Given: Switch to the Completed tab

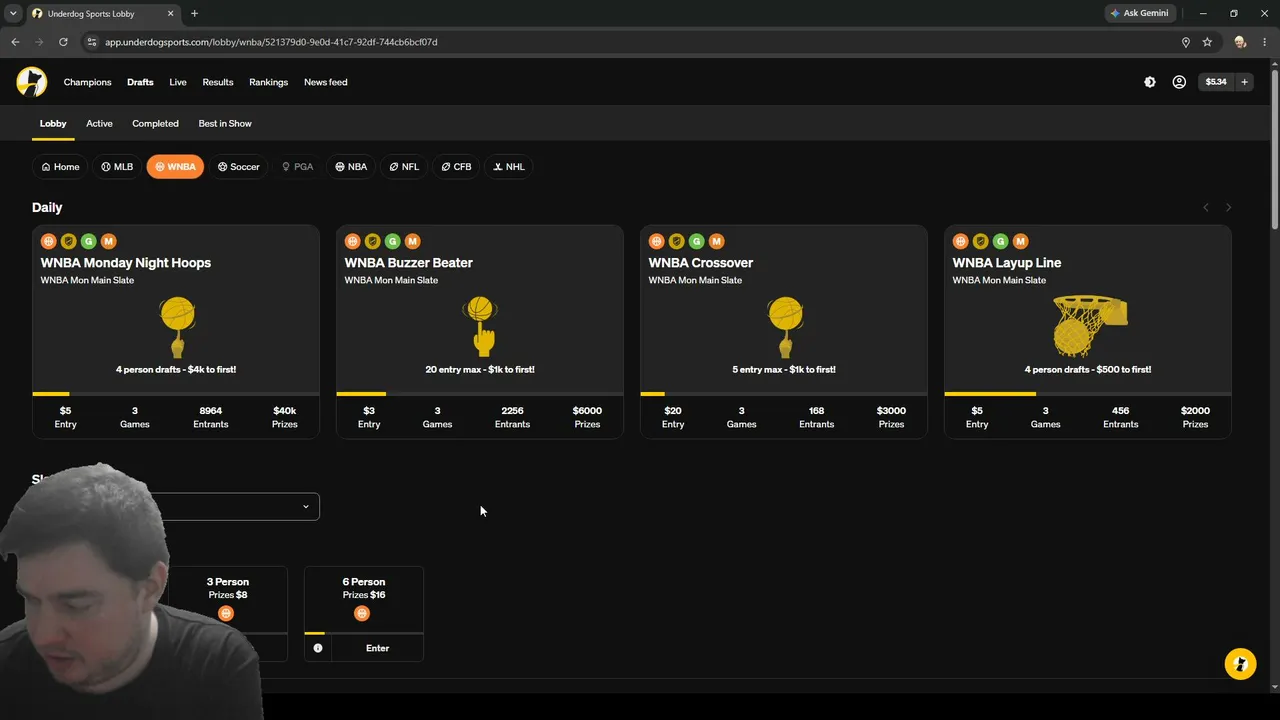Looking at the screenshot, I should [155, 123].
